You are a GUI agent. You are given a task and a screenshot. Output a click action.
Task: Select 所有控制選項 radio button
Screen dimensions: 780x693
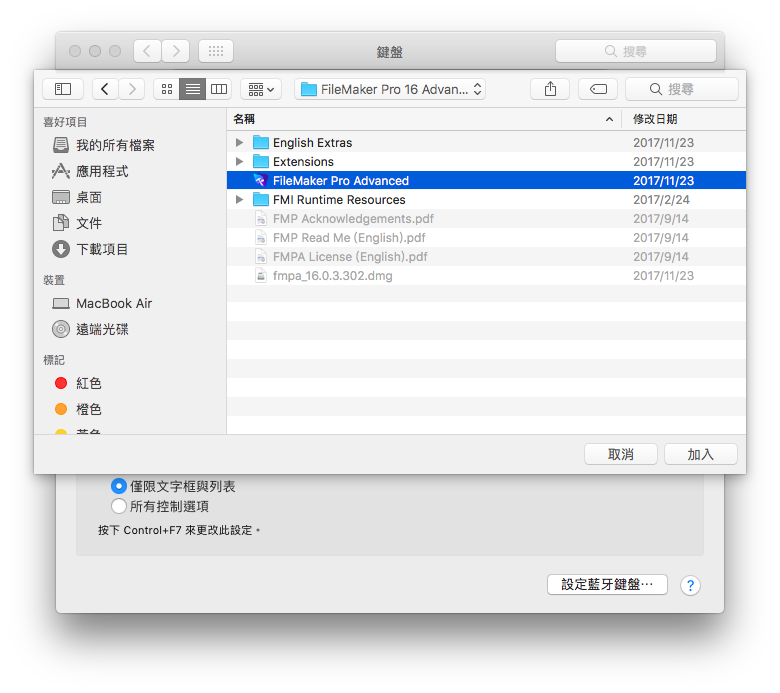pyautogui.click(x=119, y=506)
